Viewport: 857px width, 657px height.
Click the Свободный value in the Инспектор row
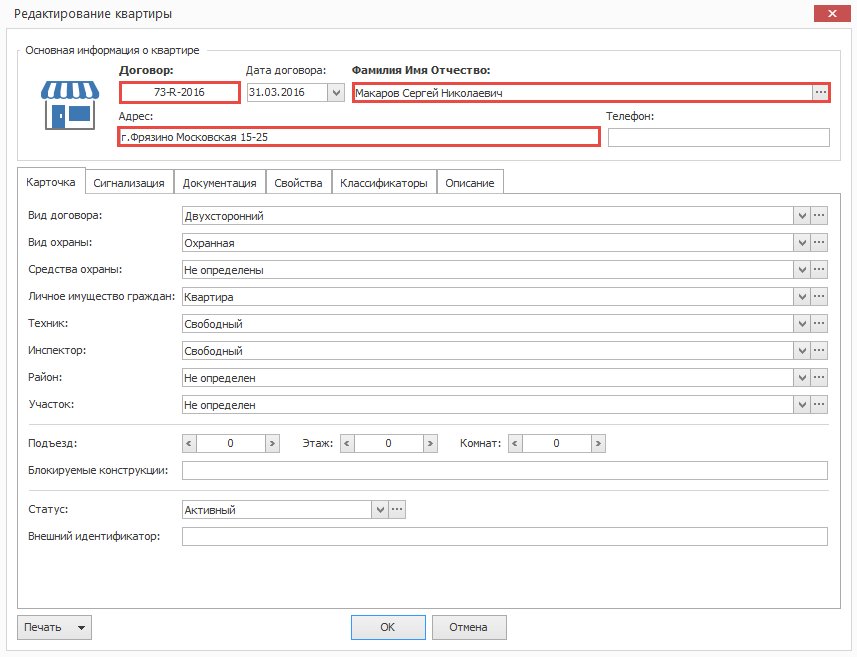pos(488,351)
